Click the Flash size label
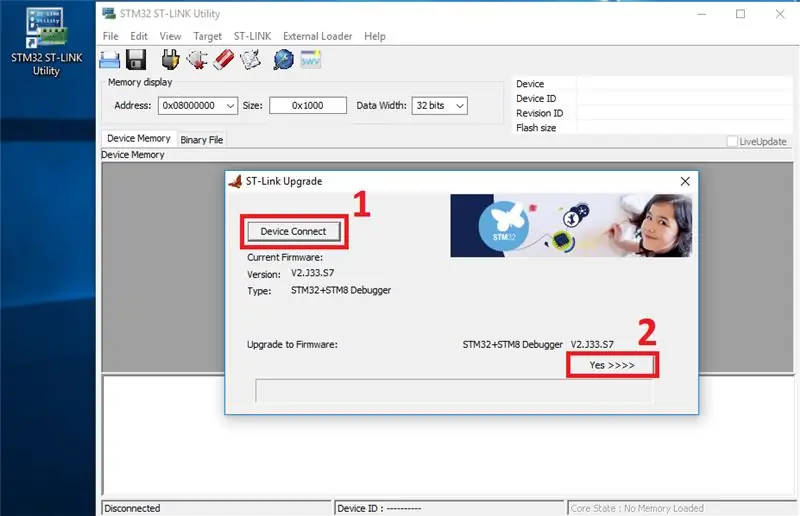The image size is (800, 516). pos(536,128)
